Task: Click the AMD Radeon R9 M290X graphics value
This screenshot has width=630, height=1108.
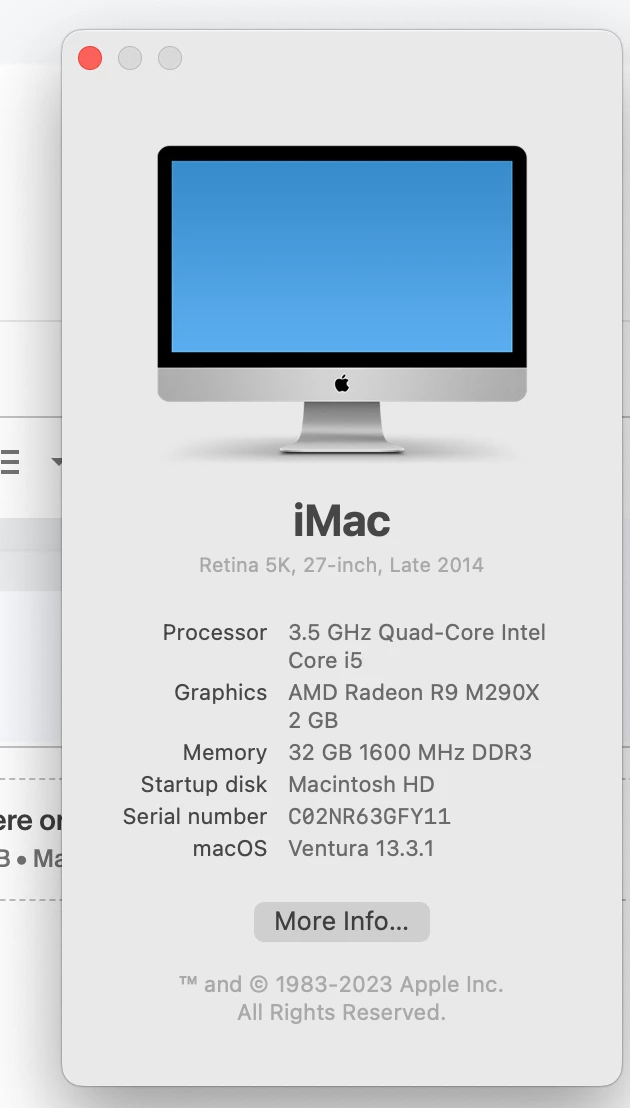Action: click(414, 706)
